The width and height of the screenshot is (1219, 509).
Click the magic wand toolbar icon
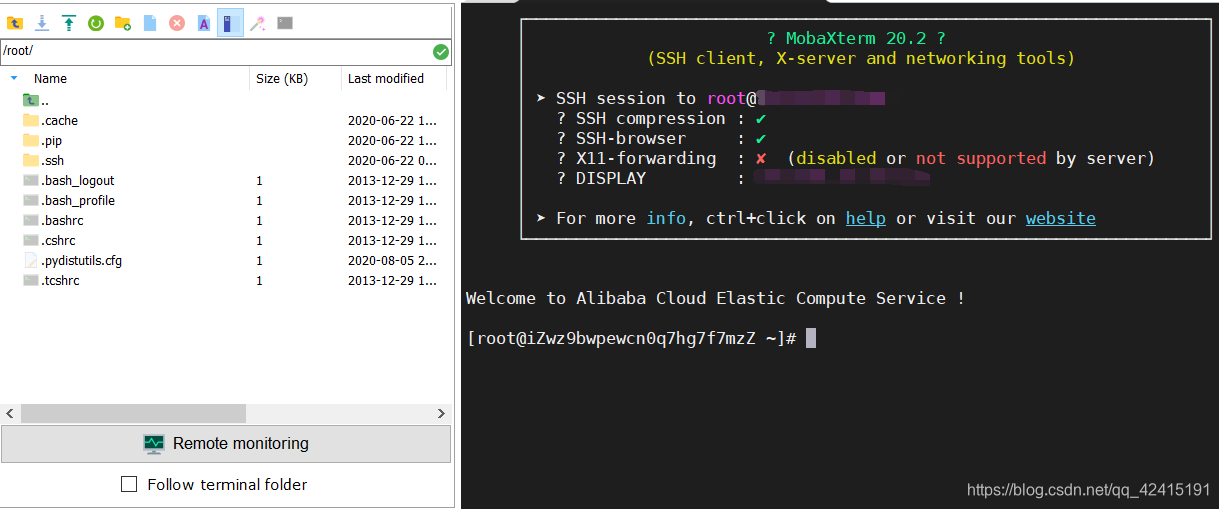point(258,22)
